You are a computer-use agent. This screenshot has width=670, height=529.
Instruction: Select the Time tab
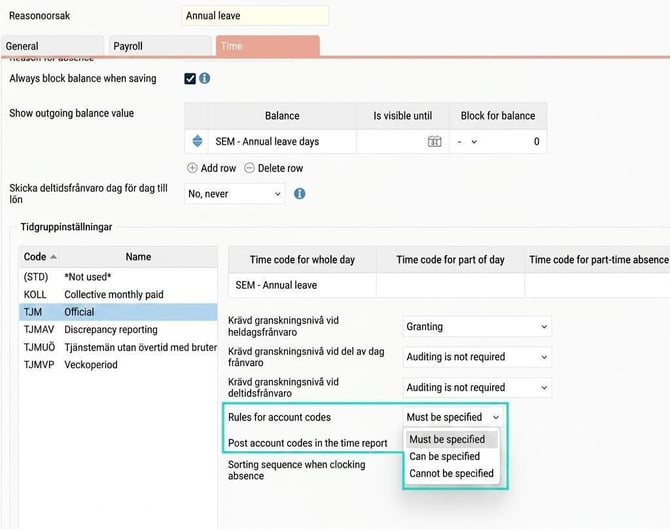267,46
